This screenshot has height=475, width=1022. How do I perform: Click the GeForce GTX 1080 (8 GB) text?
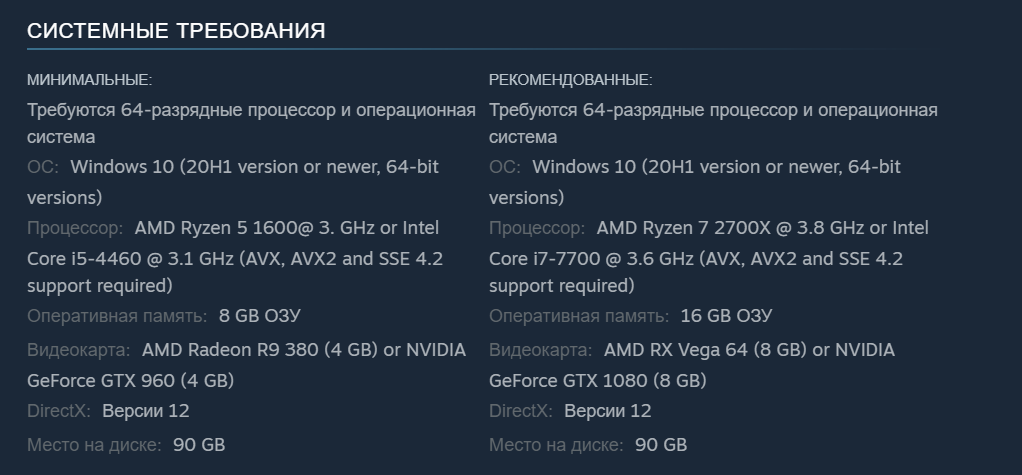tap(597, 381)
